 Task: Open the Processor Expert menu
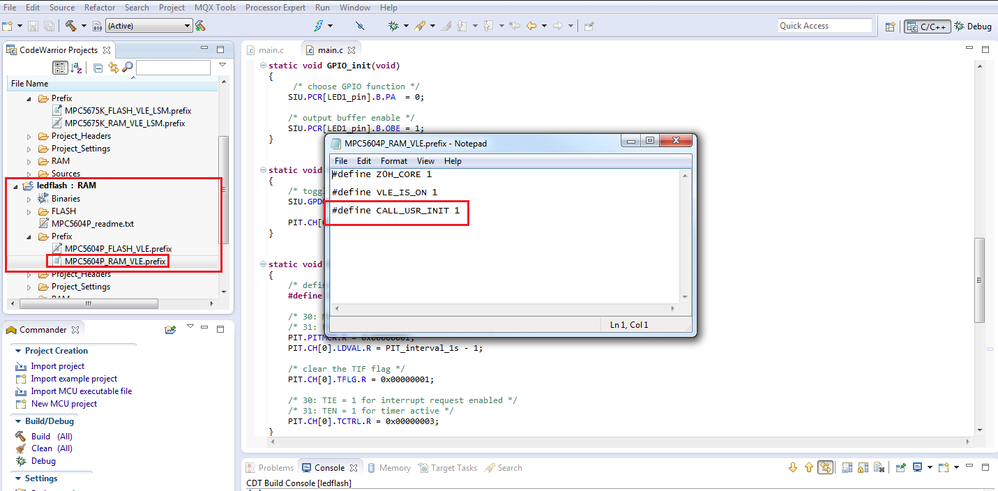pyautogui.click(x=276, y=8)
